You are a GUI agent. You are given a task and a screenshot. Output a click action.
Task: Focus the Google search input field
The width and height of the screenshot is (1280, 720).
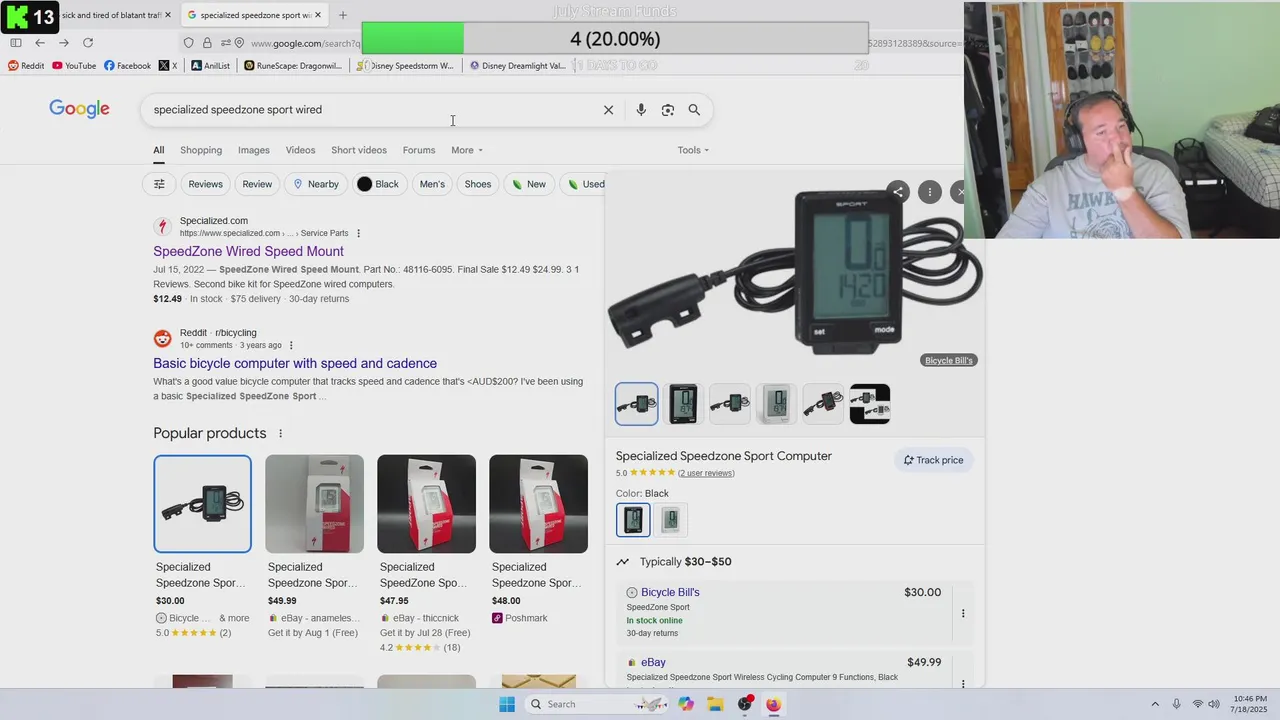tap(370, 110)
